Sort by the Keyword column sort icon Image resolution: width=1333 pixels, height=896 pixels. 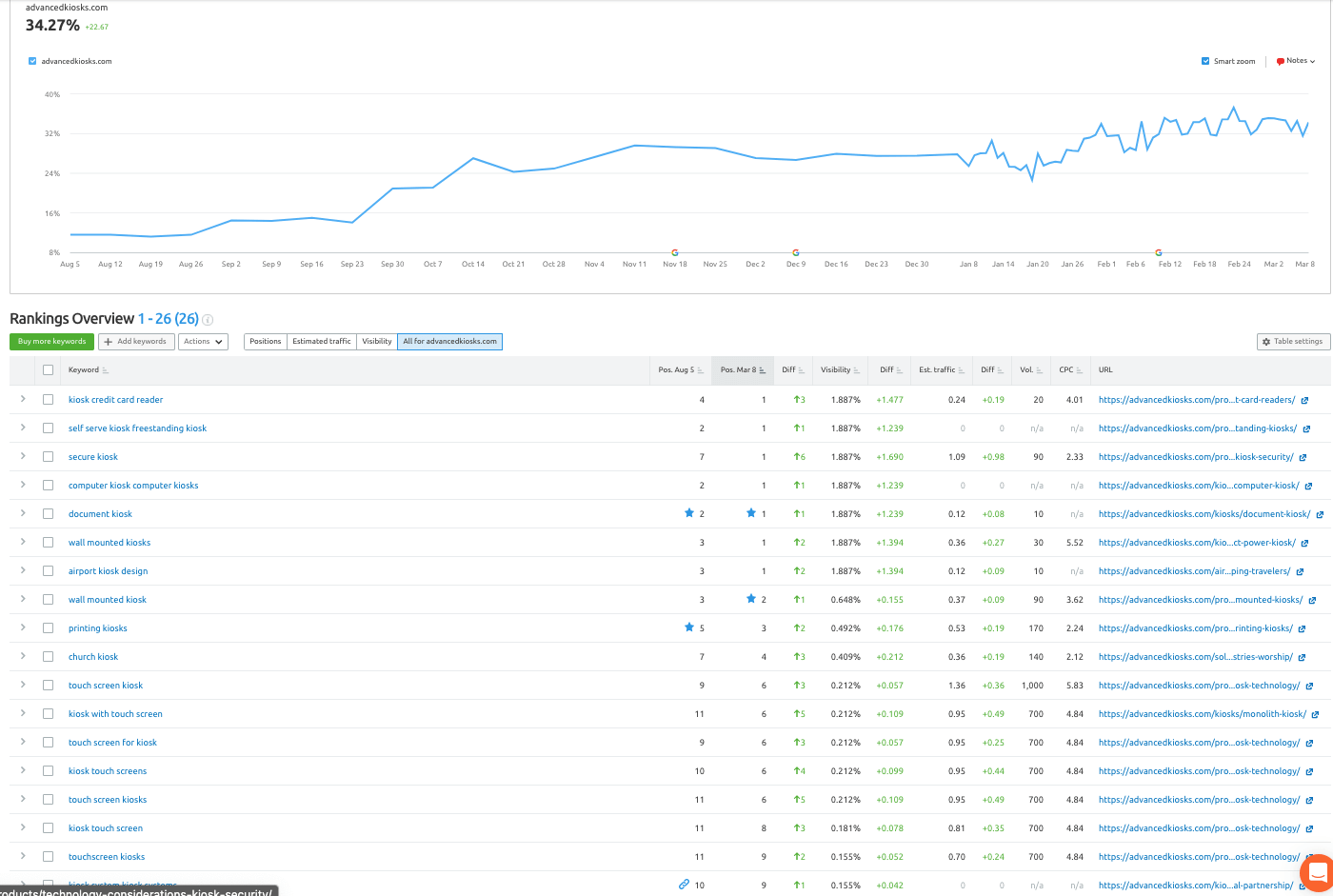[x=106, y=370]
